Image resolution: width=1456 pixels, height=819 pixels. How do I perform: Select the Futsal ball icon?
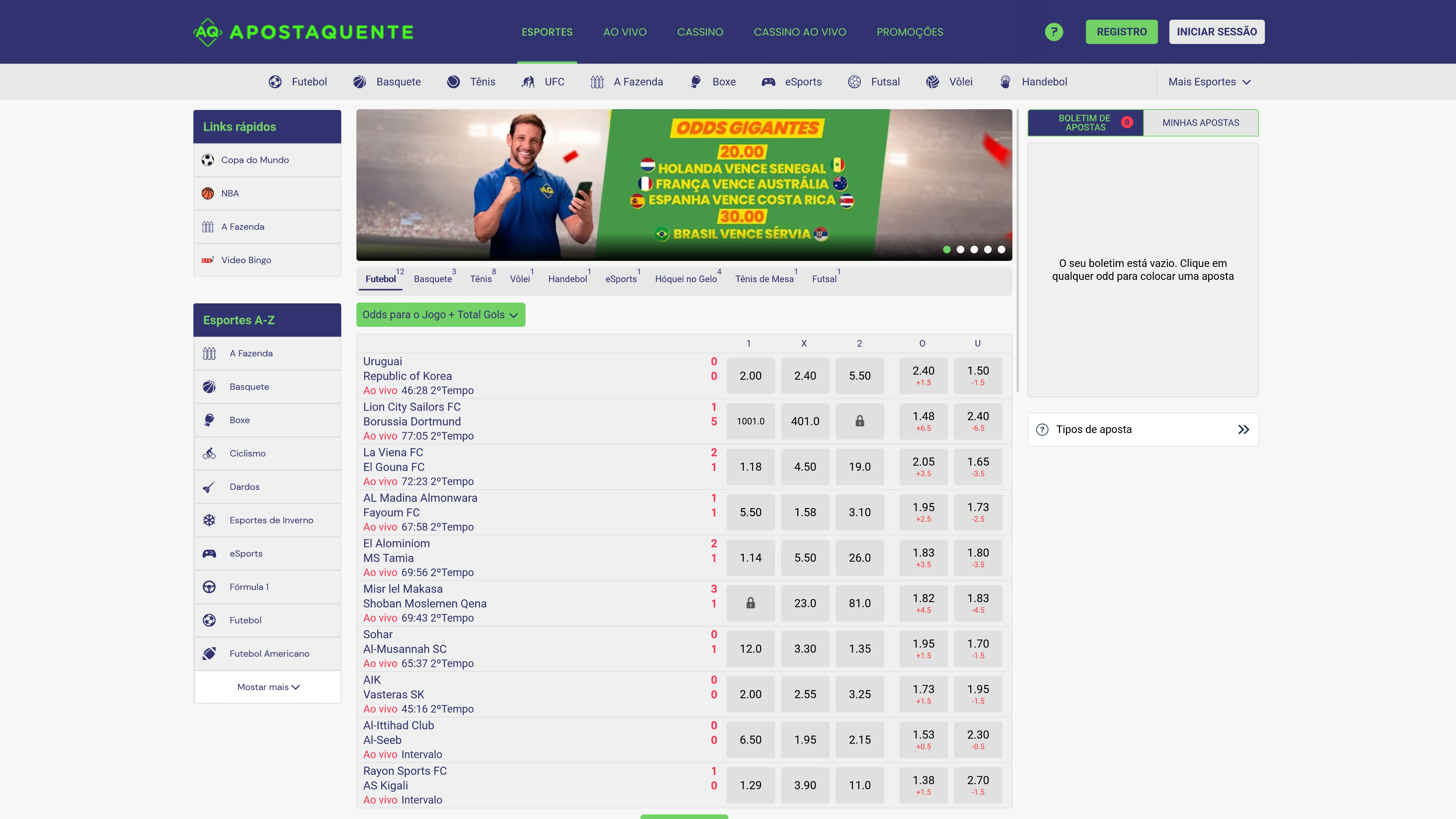coord(855,82)
